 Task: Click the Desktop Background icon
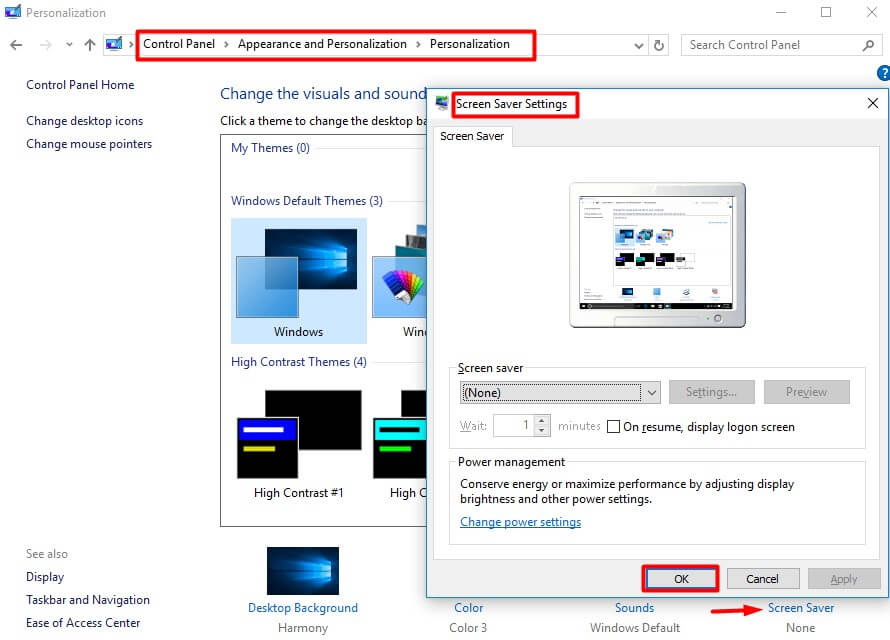pos(303,570)
